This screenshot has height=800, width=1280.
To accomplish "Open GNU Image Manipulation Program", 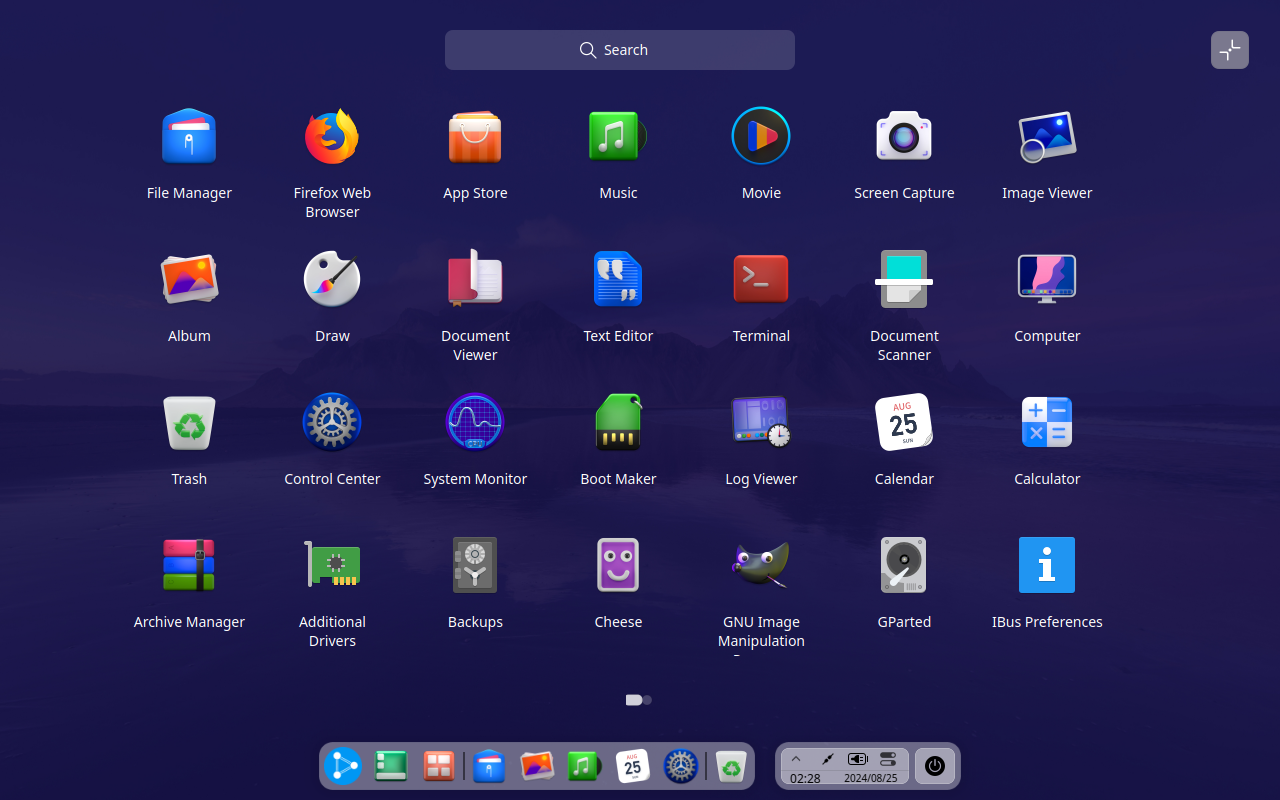I will pyautogui.click(x=761, y=565).
